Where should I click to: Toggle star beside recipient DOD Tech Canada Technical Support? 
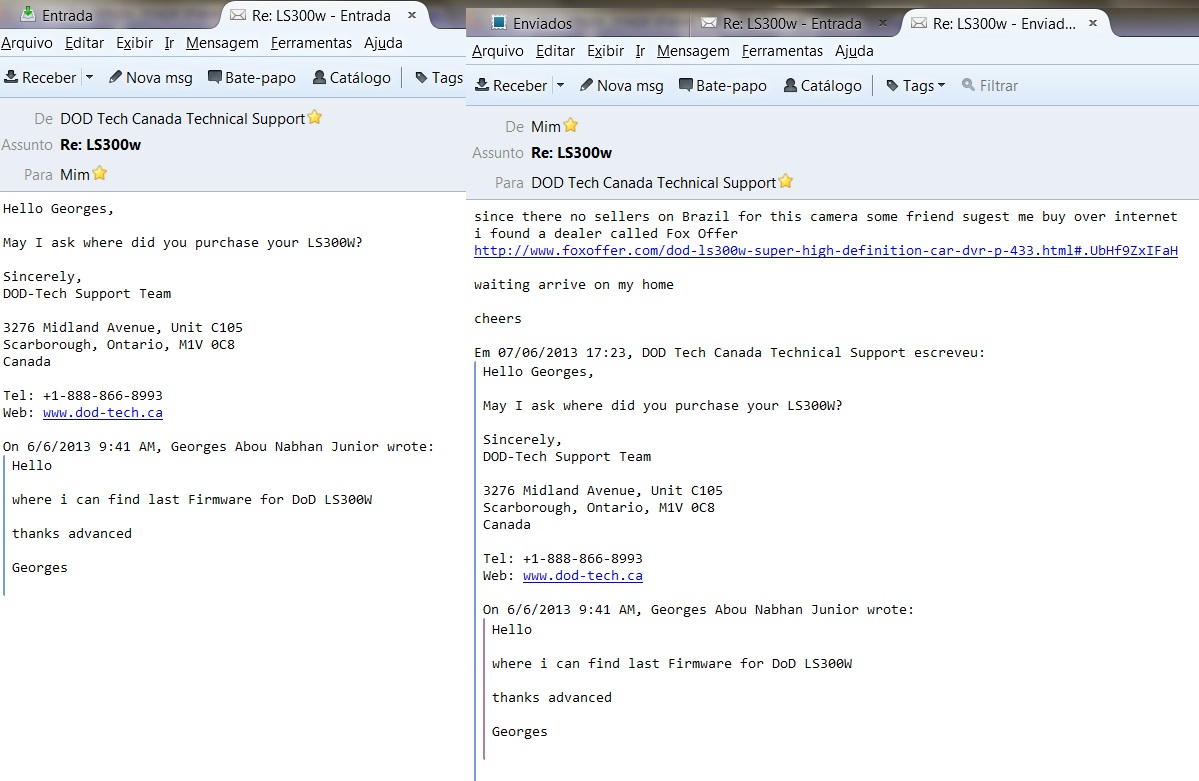click(x=785, y=182)
